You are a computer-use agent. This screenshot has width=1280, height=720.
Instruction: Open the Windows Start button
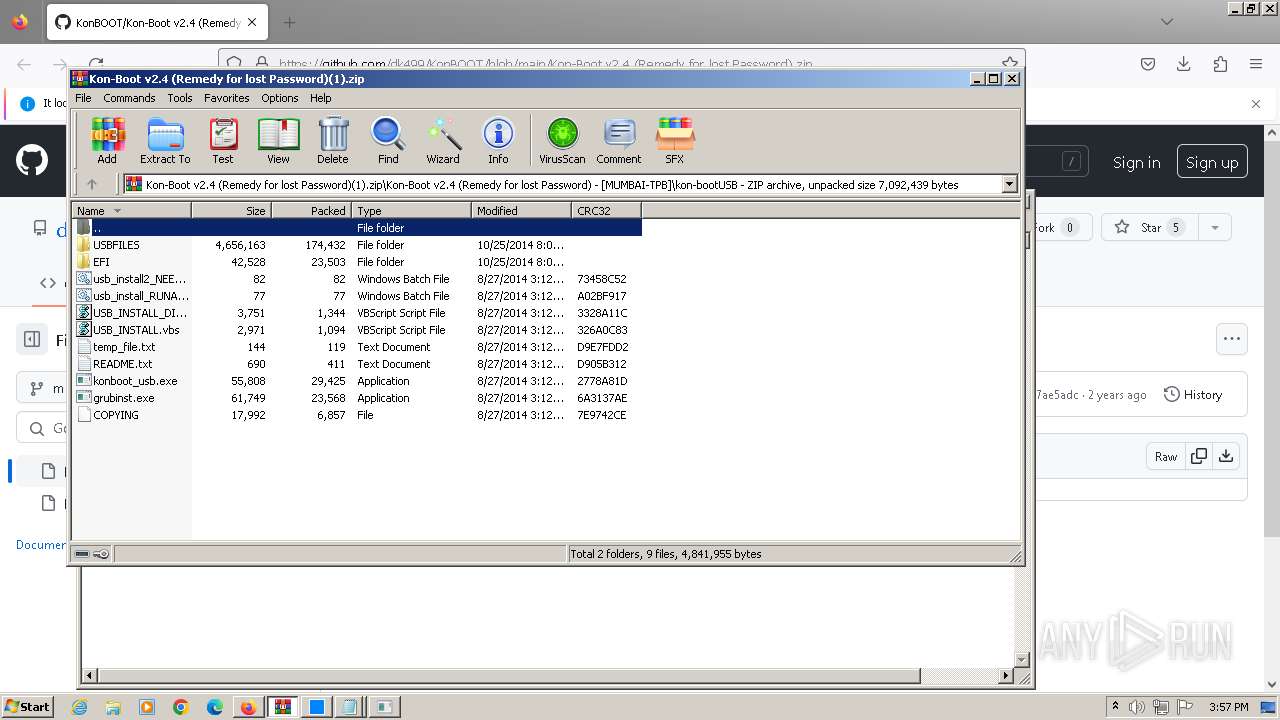28,706
